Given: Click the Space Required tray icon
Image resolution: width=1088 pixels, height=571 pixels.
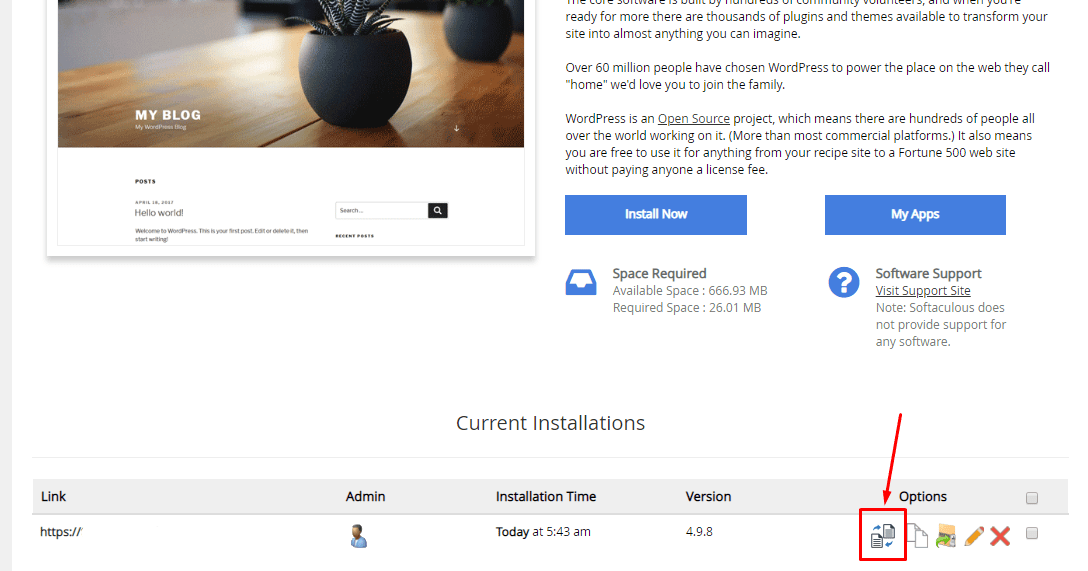Looking at the screenshot, I should tap(581, 282).
